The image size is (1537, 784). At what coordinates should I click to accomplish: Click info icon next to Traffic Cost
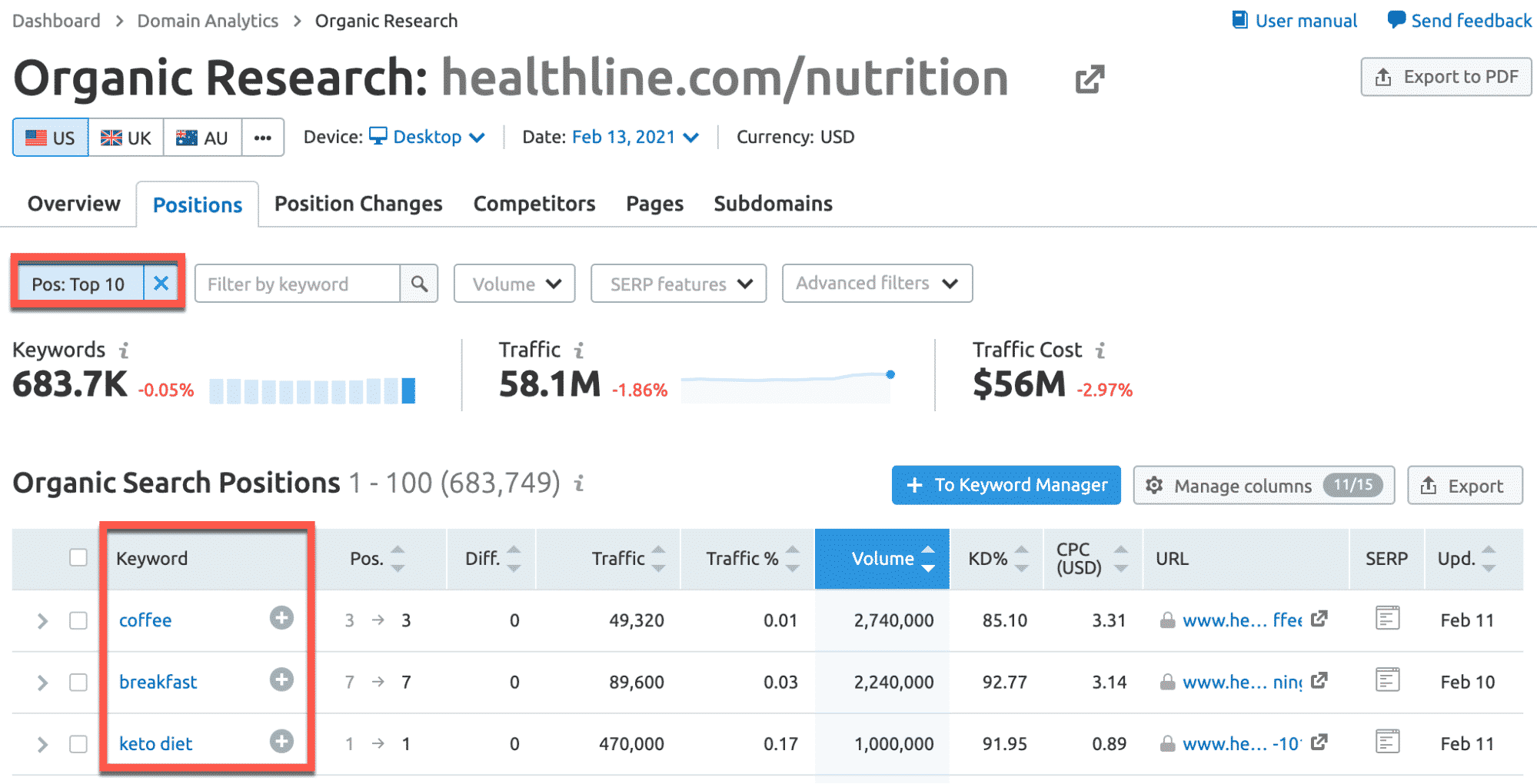tap(1101, 350)
